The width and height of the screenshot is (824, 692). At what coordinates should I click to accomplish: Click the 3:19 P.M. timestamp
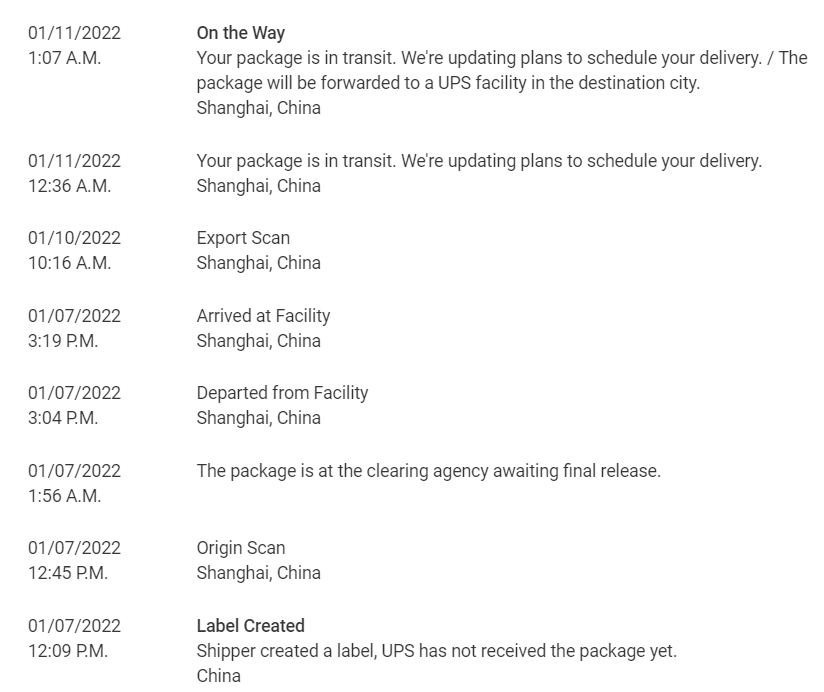62,341
